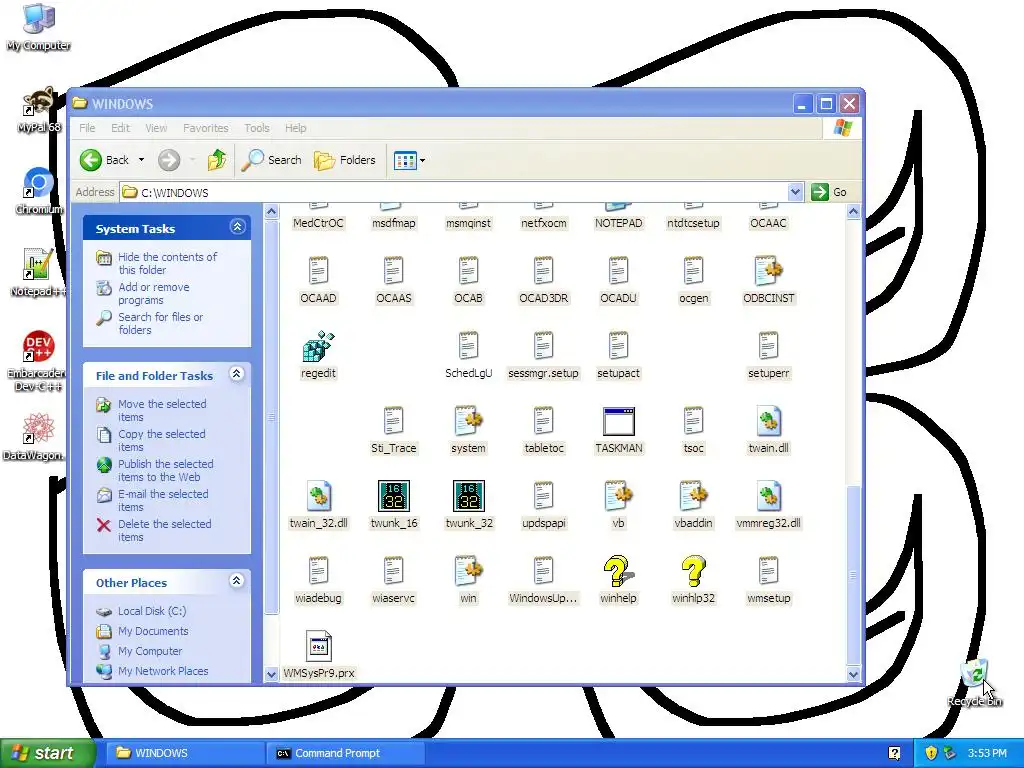
Task: Go up one folder level
Action: [x=217, y=160]
